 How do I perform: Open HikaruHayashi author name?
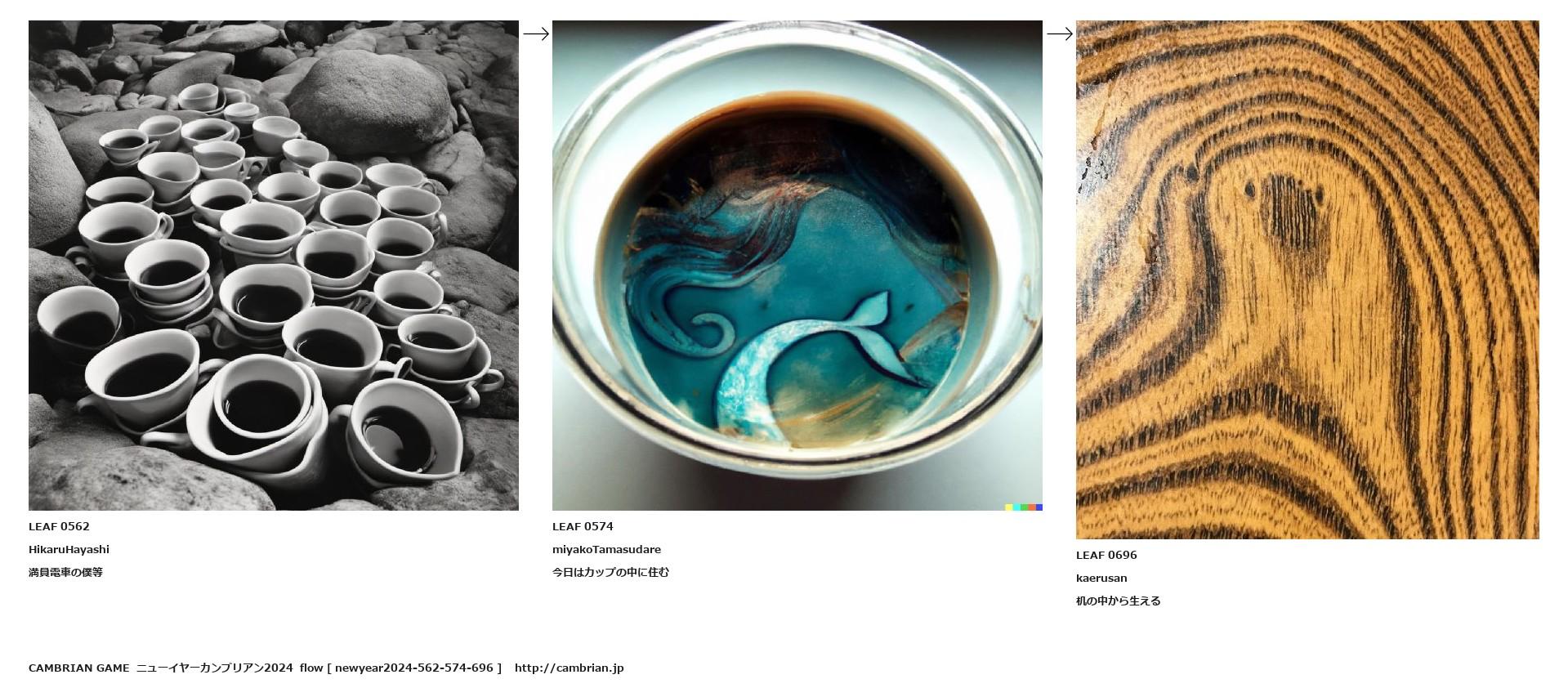(x=69, y=549)
